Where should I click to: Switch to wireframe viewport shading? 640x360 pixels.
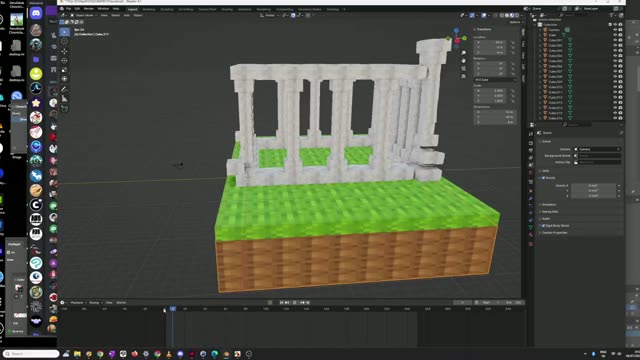point(502,15)
